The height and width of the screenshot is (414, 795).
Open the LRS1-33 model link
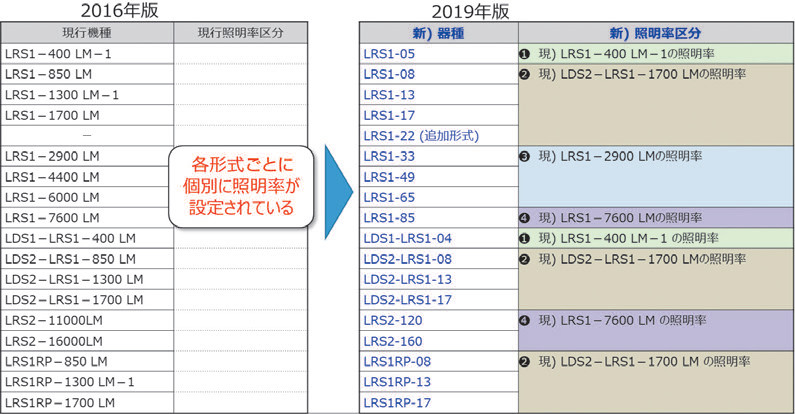pyautogui.click(x=389, y=156)
